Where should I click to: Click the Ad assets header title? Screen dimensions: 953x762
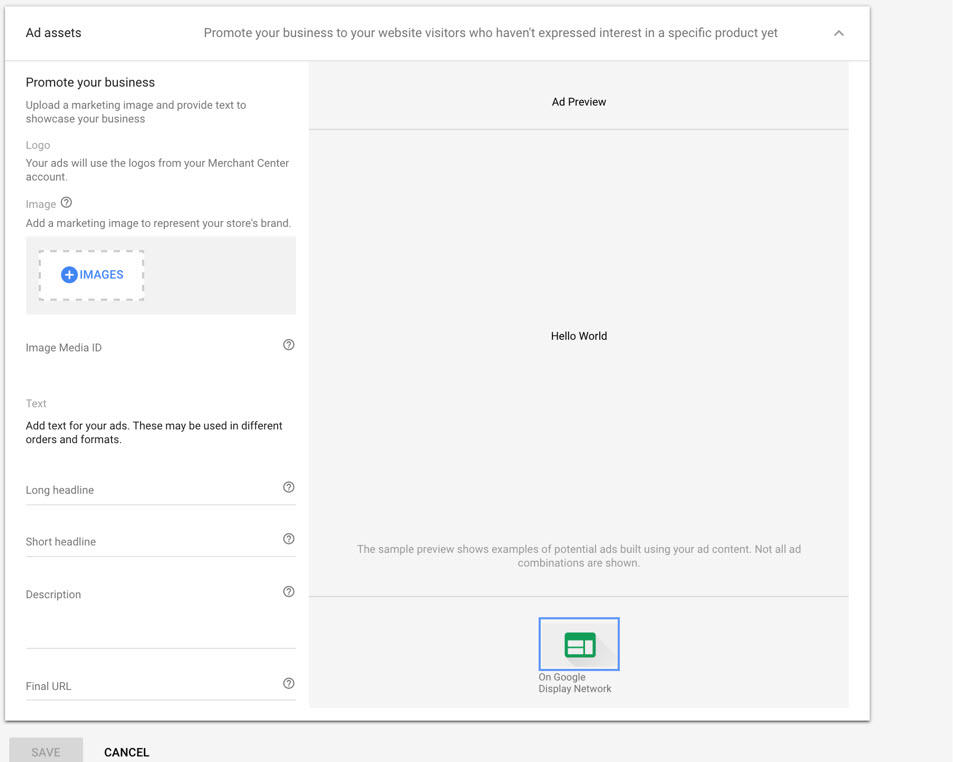tap(53, 33)
